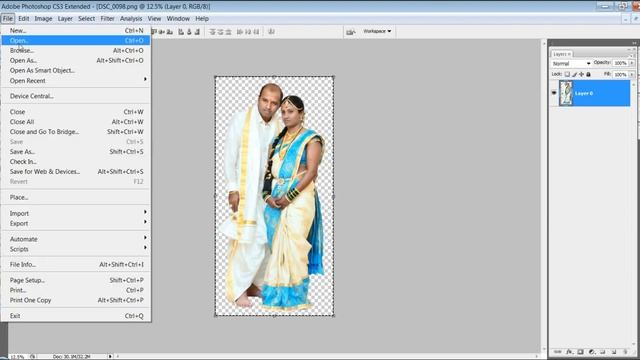
Task: Open the layer style fx menu
Action: 569,352
